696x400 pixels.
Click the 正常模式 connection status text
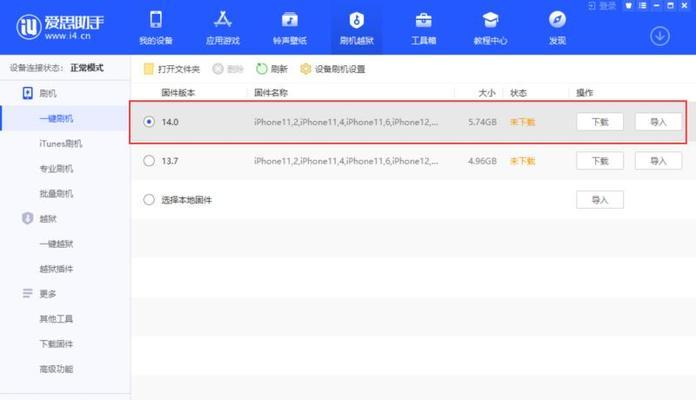(87, 68)
